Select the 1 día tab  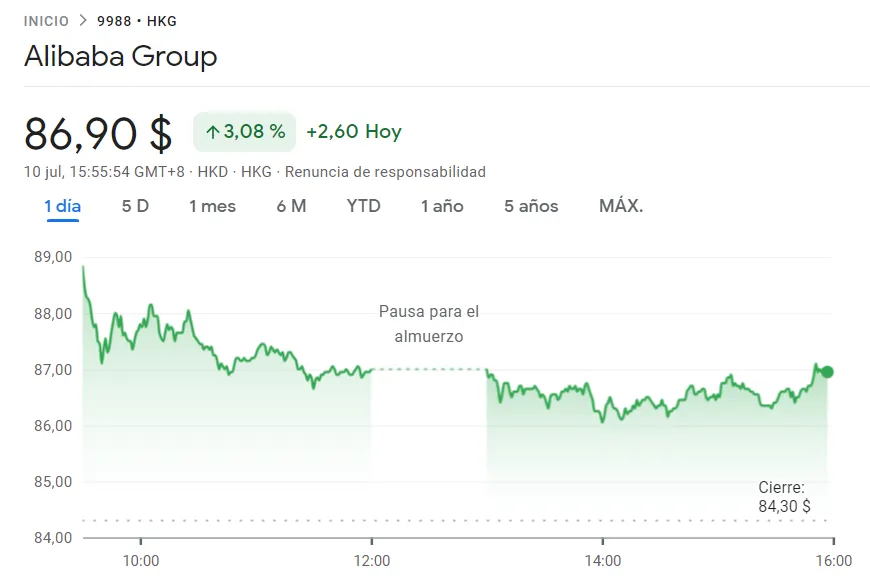click(x=62, y=206)
